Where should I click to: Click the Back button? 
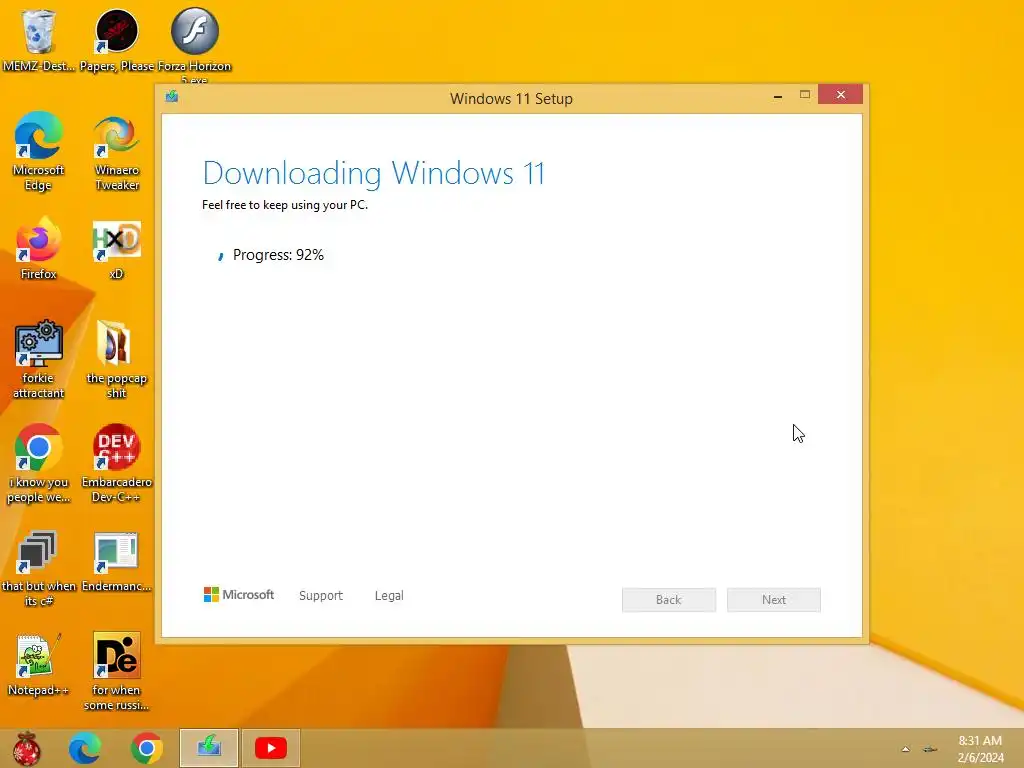tap(669, 600)
